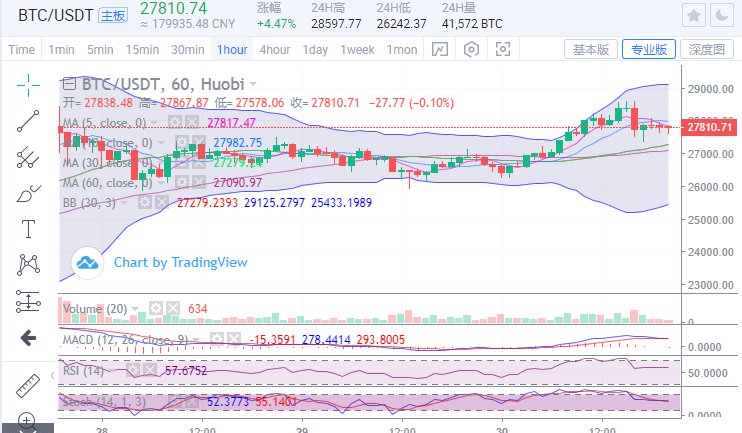Screen dimensions: 742x433
Task: Open MACD indicator settings gear
Action: pyautogui.click(x=217, y=339)
